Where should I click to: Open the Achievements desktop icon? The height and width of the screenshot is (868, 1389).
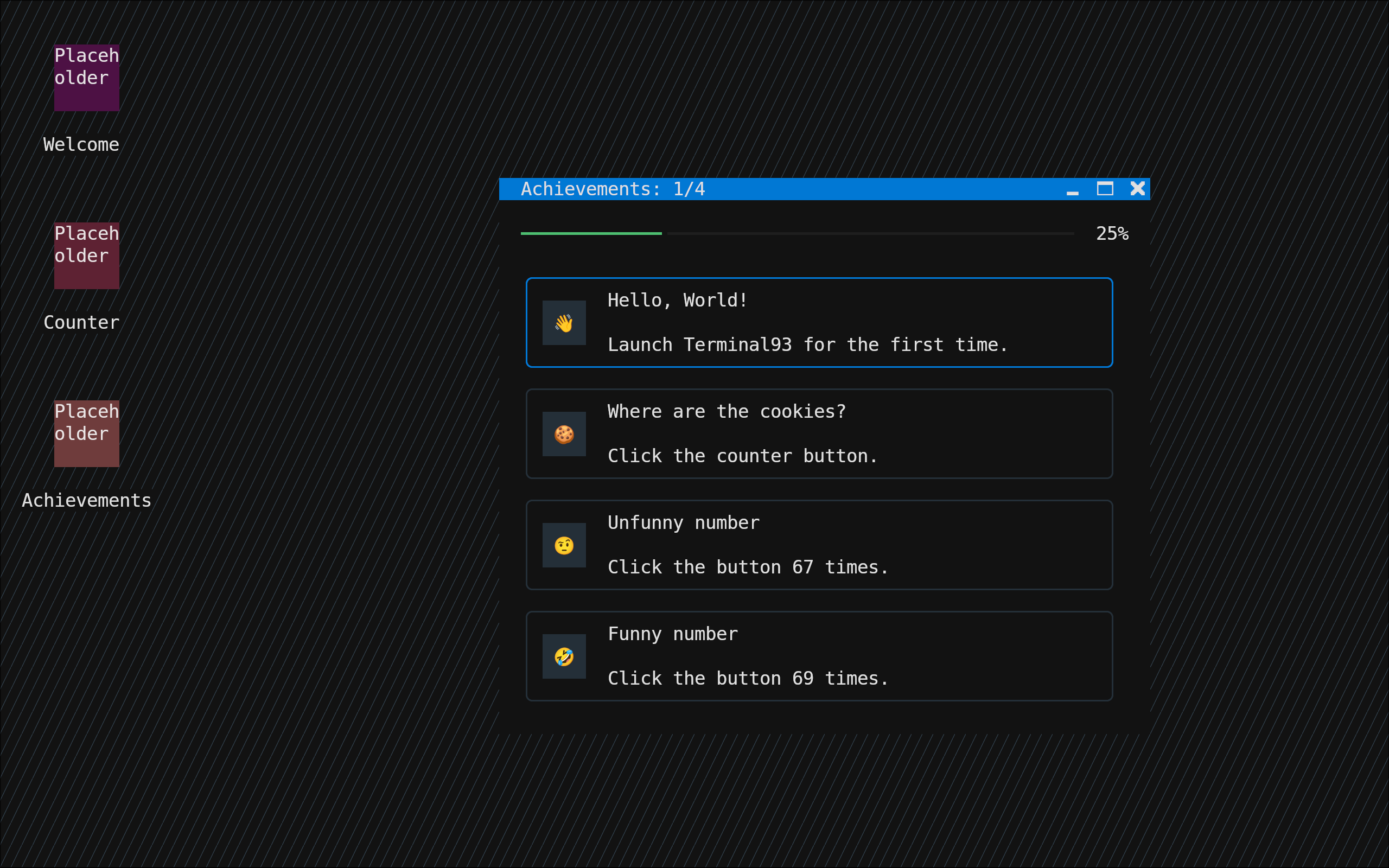pos(87,433)
